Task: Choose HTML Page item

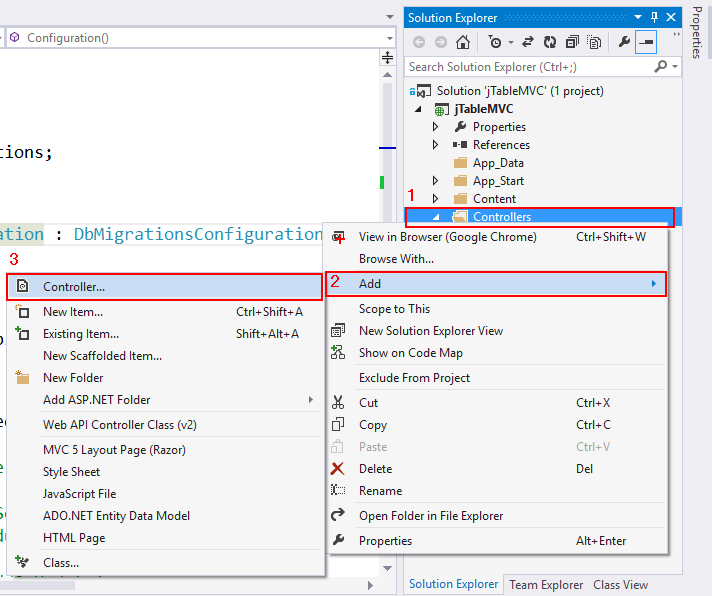Action: click(x=164, y=538)
